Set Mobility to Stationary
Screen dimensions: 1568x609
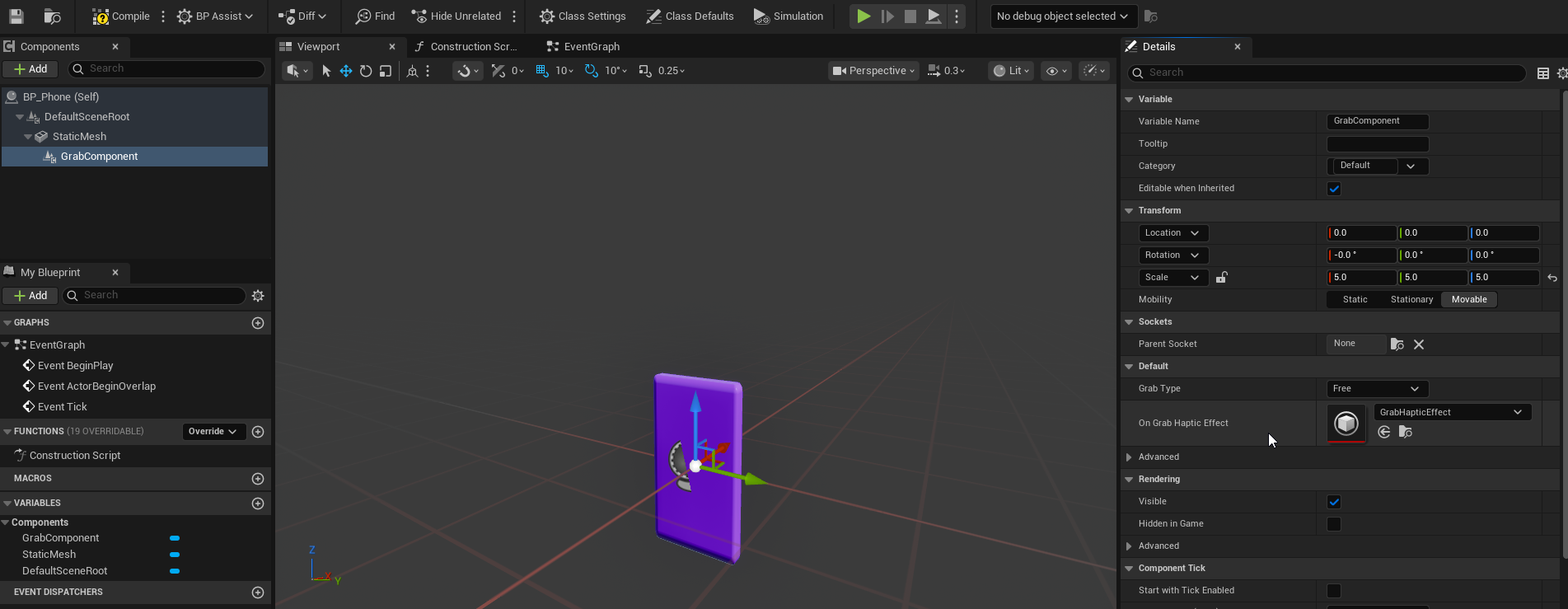[x=1411, y=300]
